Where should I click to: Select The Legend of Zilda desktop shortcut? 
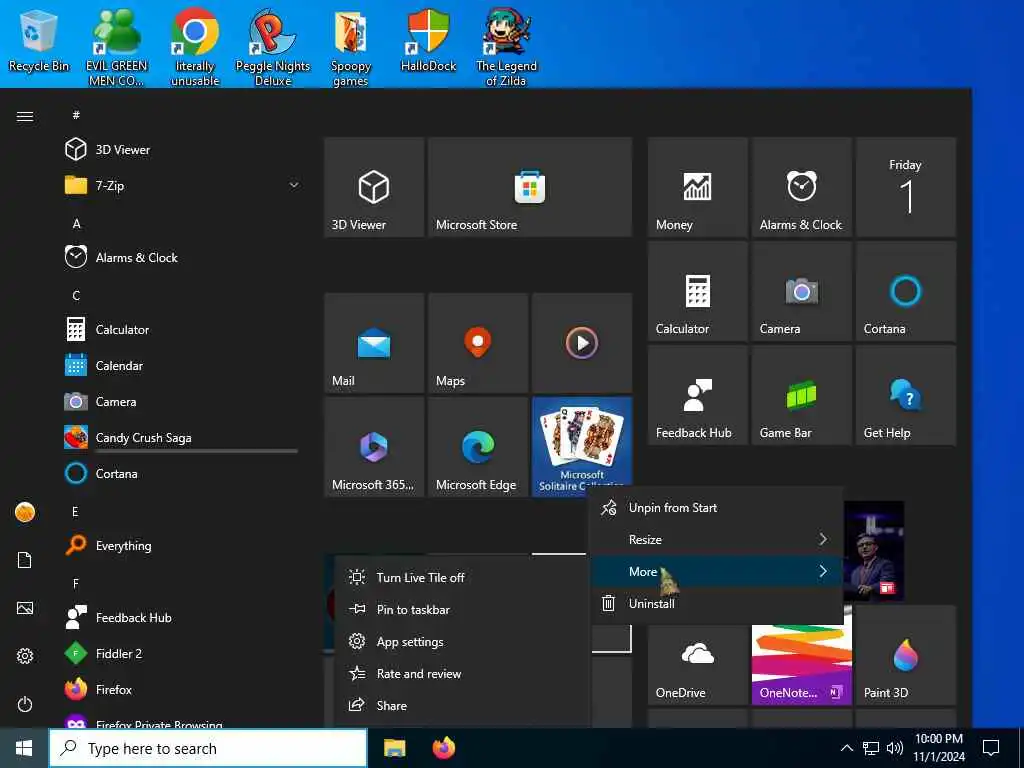(x=506, y=47)
